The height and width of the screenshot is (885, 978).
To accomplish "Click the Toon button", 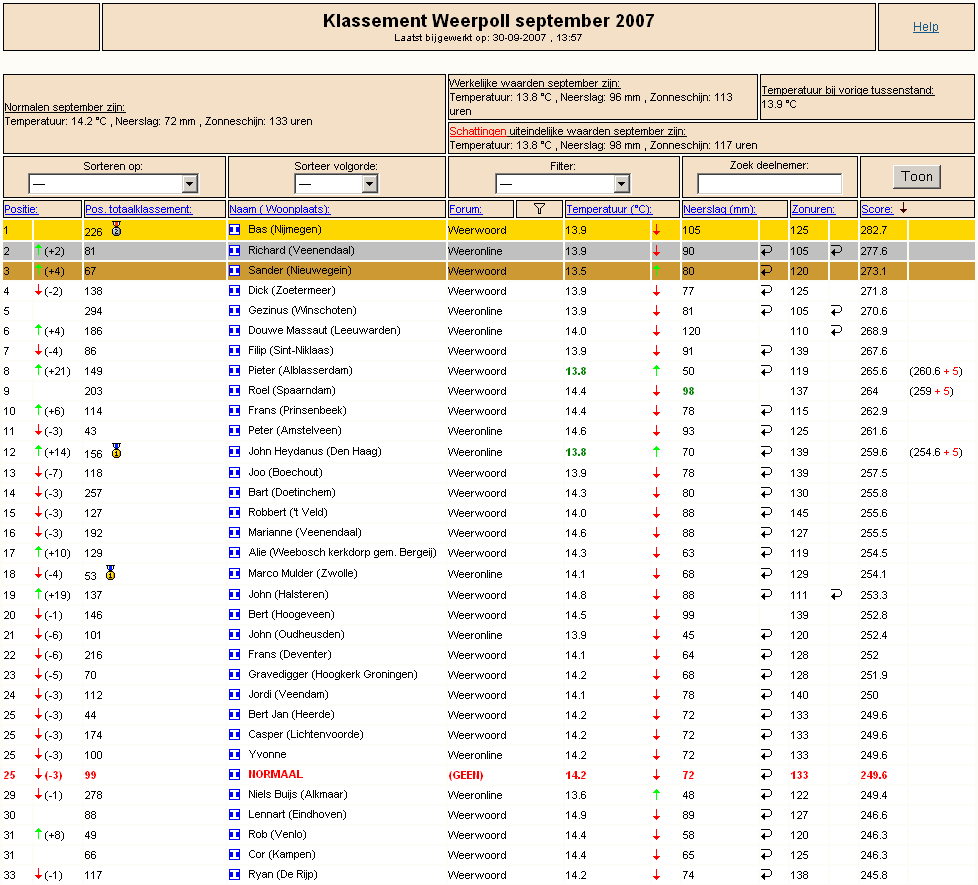I will (x=916, y=177).
